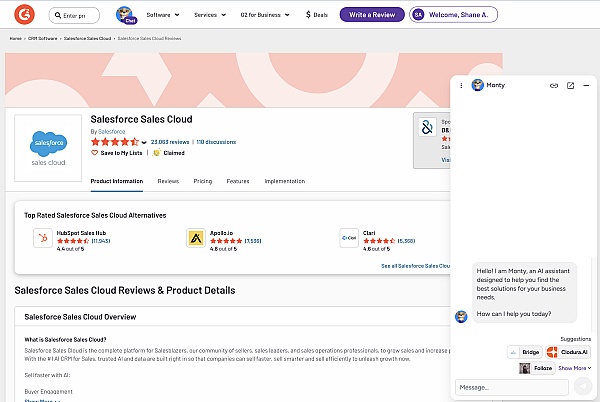Image resolution: width=600 pixels, height=402 pixels.
Task: Click HubSpot Sales Hub star rating
Action: coord(73,241)
